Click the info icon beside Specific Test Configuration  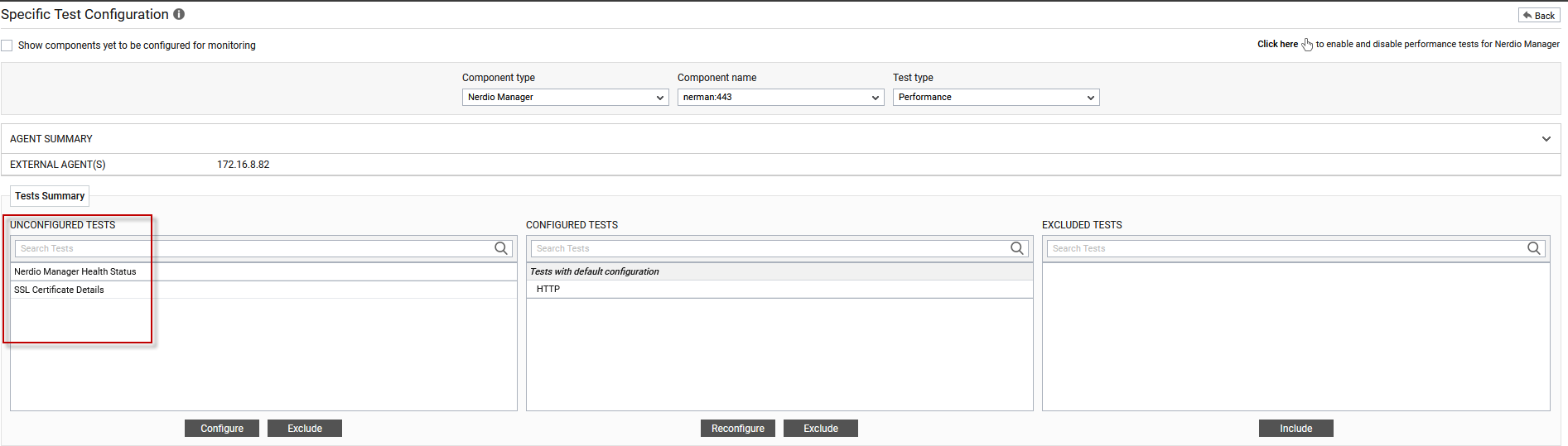(x=179, y=14)
